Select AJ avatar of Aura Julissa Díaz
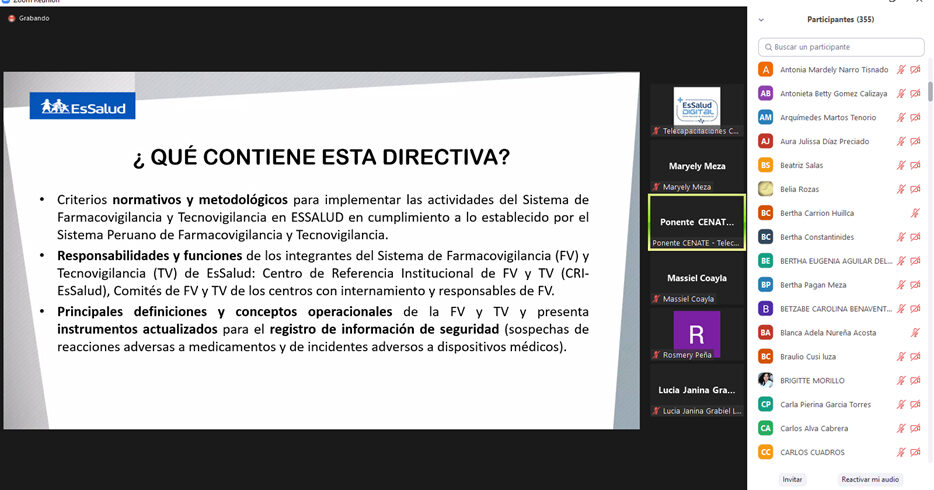This screenshot has height=490, width=934. [765, 141]
